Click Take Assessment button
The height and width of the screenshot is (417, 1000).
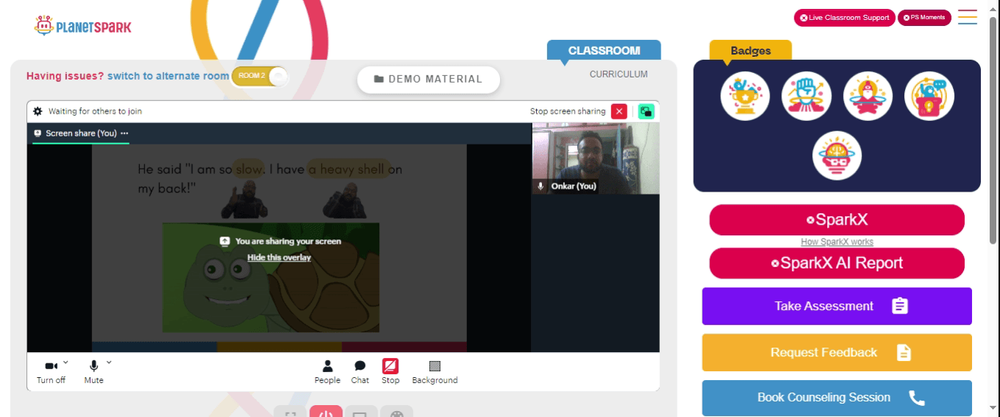(837, 306)
